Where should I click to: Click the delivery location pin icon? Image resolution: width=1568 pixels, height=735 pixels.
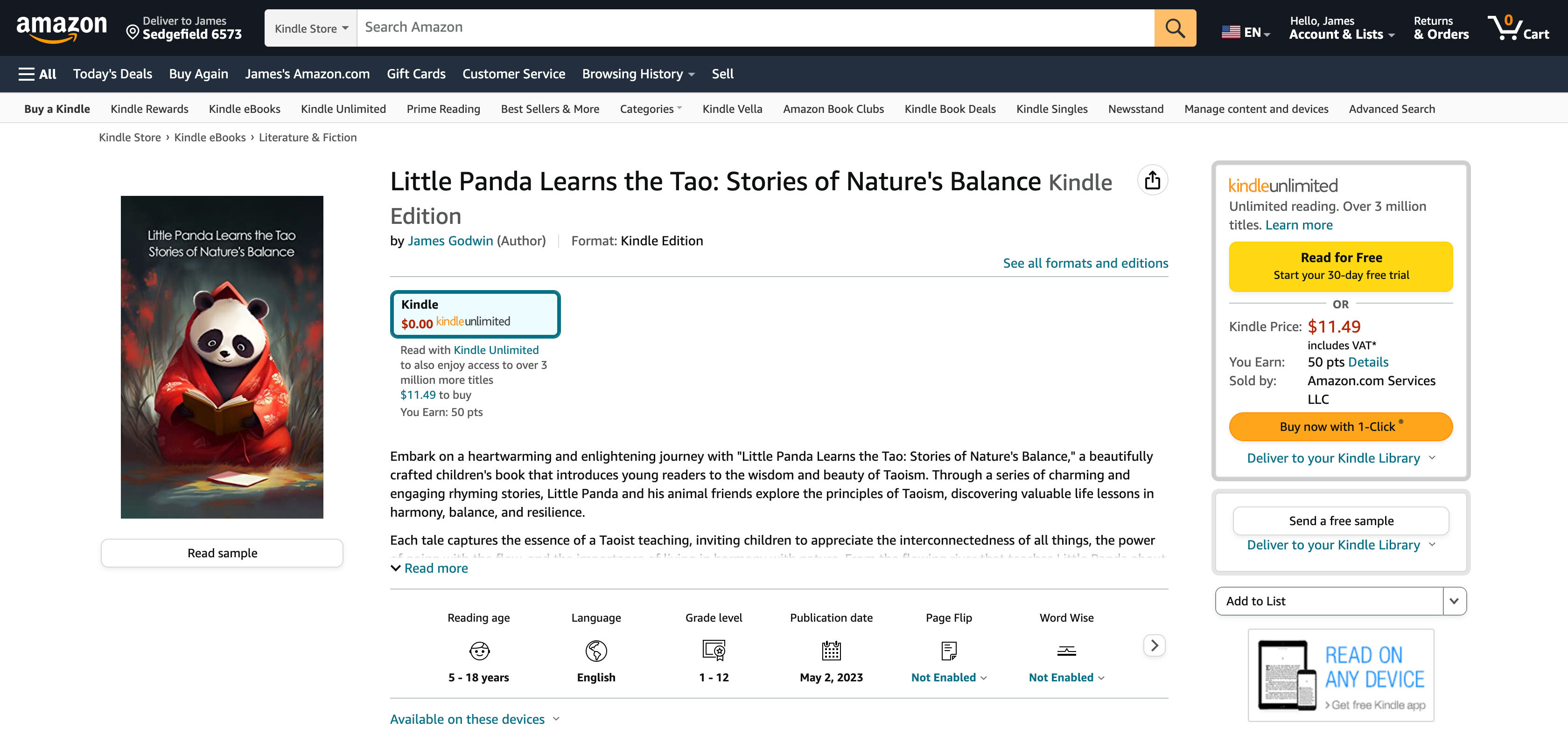(132, 32)
